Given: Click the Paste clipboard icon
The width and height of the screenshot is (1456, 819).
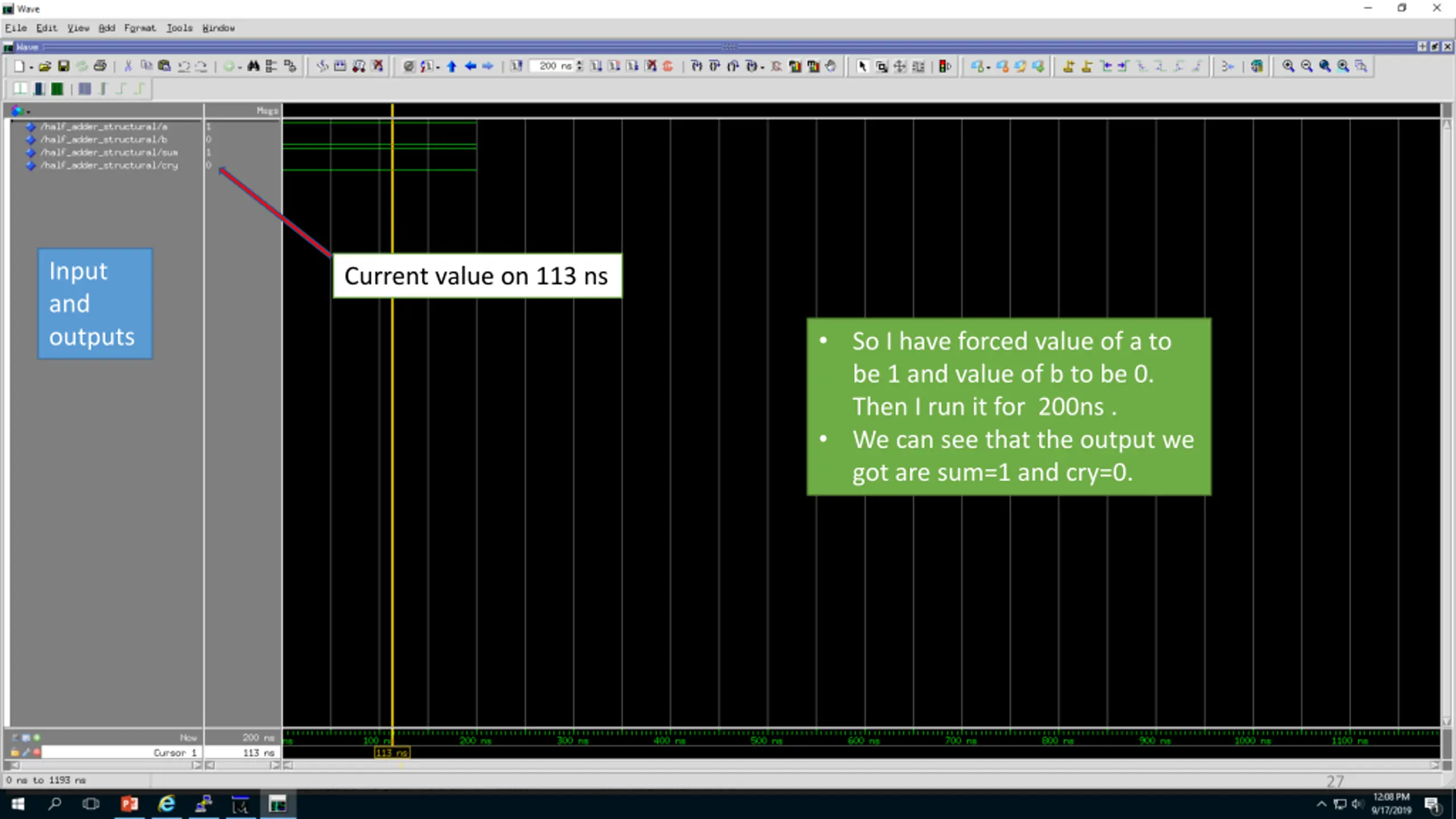Looking at the screenshot, I should tap(164, 67).
